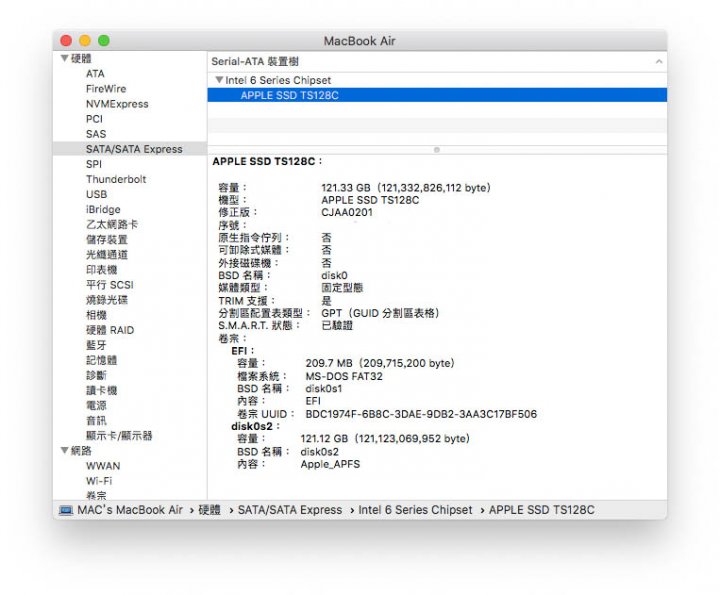This screenshot has width=720, height=595.
Task: Select SAS in the sidebar
Action: (x=96, y=134)
